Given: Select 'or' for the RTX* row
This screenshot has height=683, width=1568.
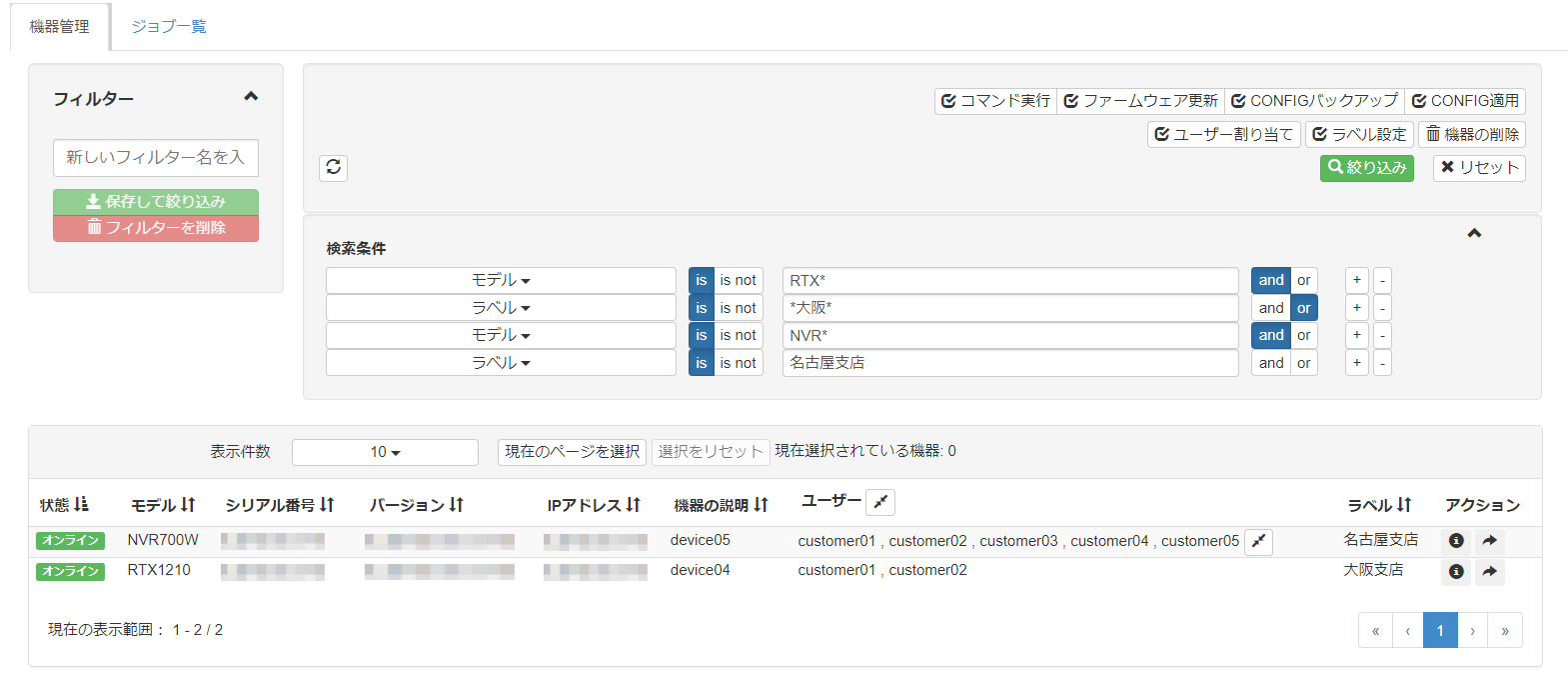Looking at the screenshot, I should (1303, 280).
